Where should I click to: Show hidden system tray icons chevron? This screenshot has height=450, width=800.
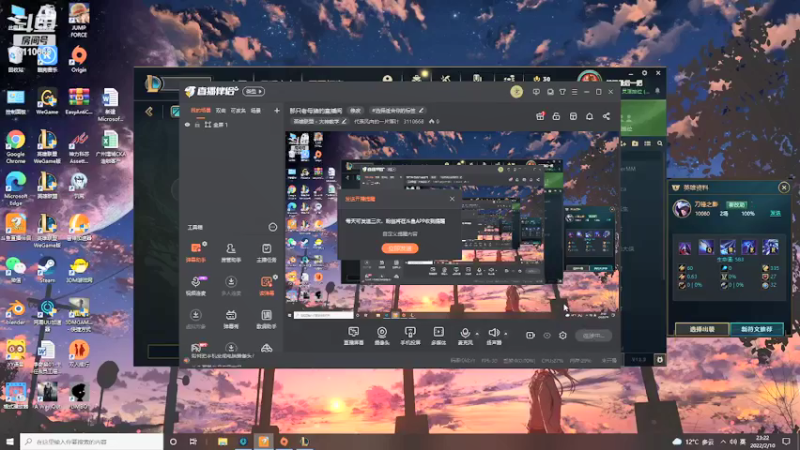(723, 441)
